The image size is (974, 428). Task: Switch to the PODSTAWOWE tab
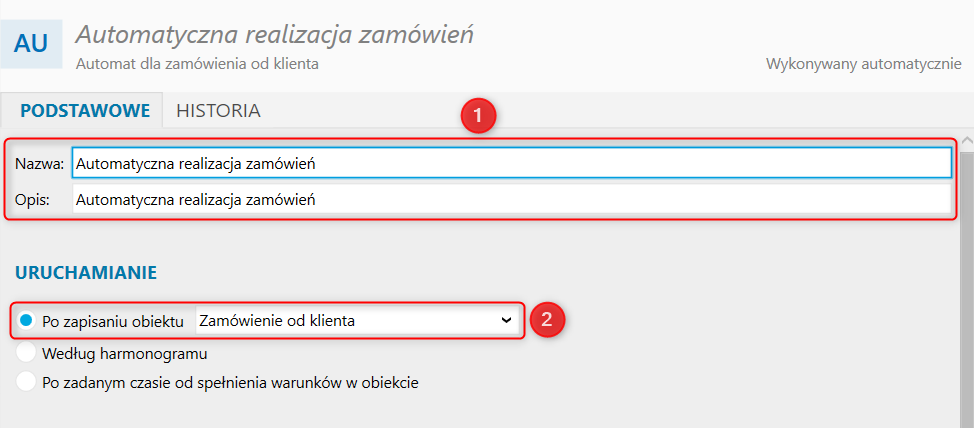tap(85, 110)
